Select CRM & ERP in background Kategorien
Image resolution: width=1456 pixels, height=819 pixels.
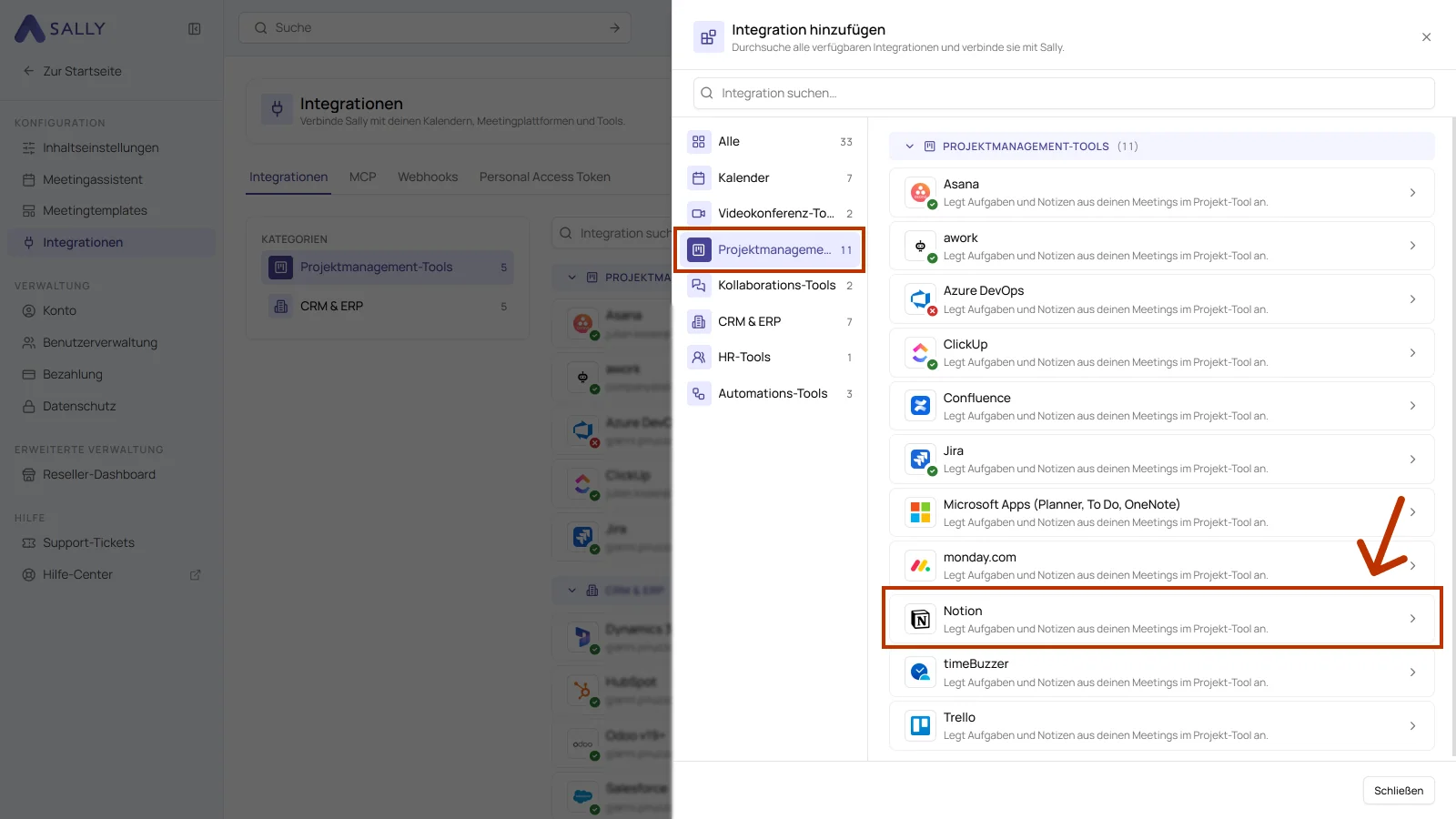click(x=388, y=306)
